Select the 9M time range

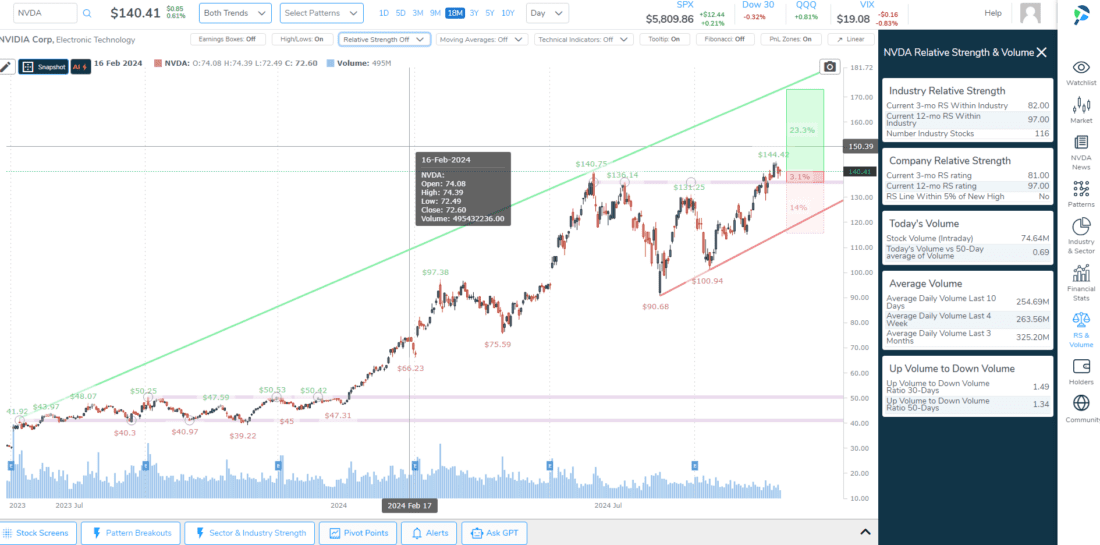coord(435,13)
